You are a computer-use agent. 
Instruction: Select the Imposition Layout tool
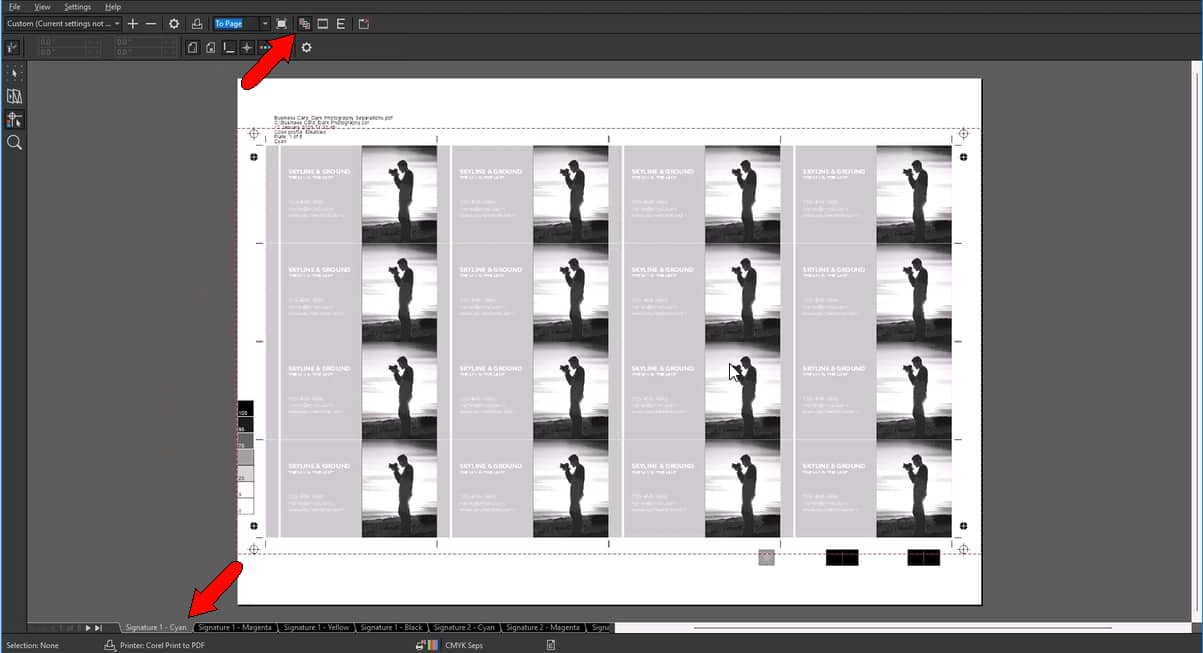[x=14, y=96]
